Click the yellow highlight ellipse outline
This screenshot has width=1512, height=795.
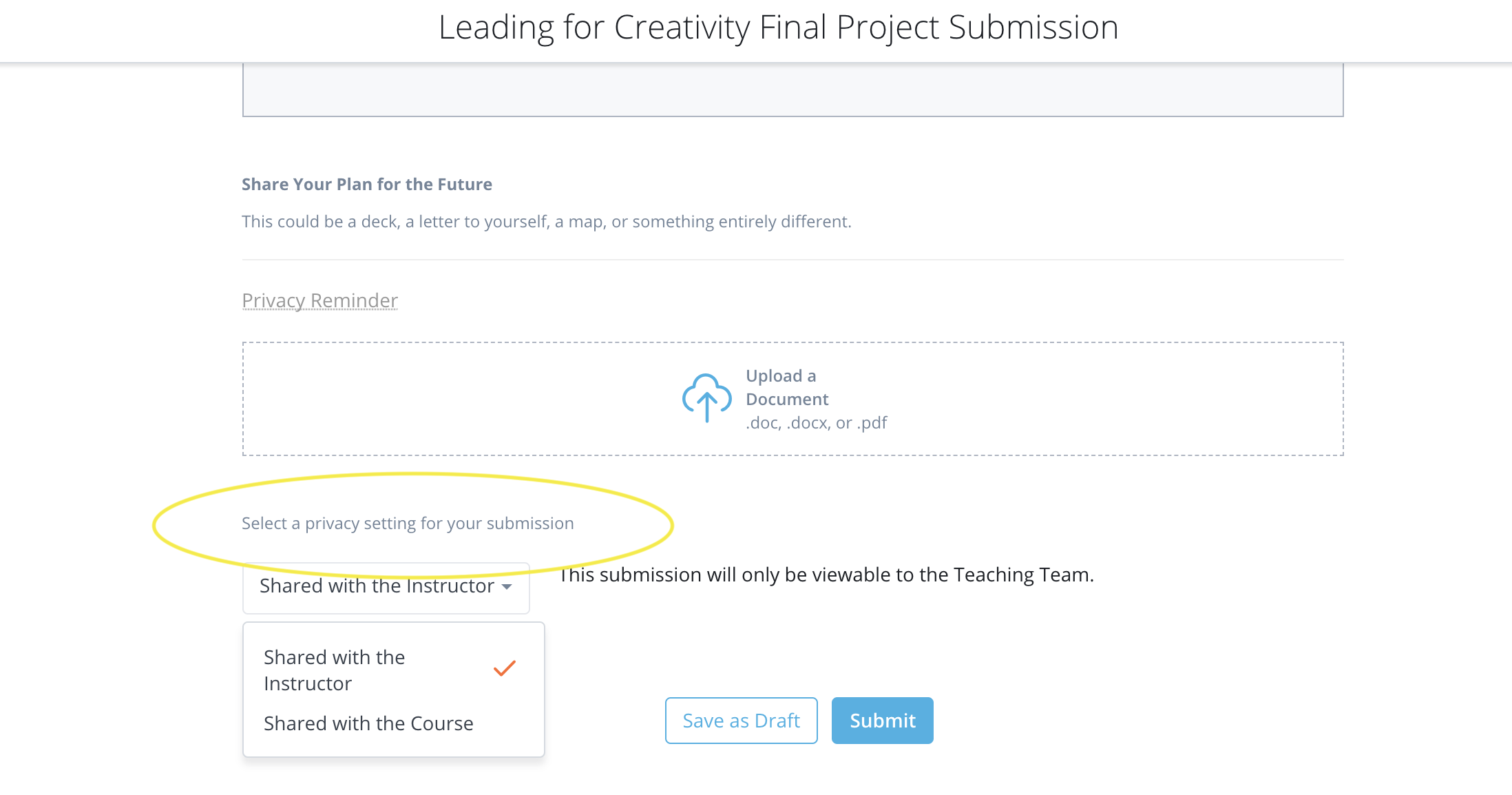click(155, 525)
